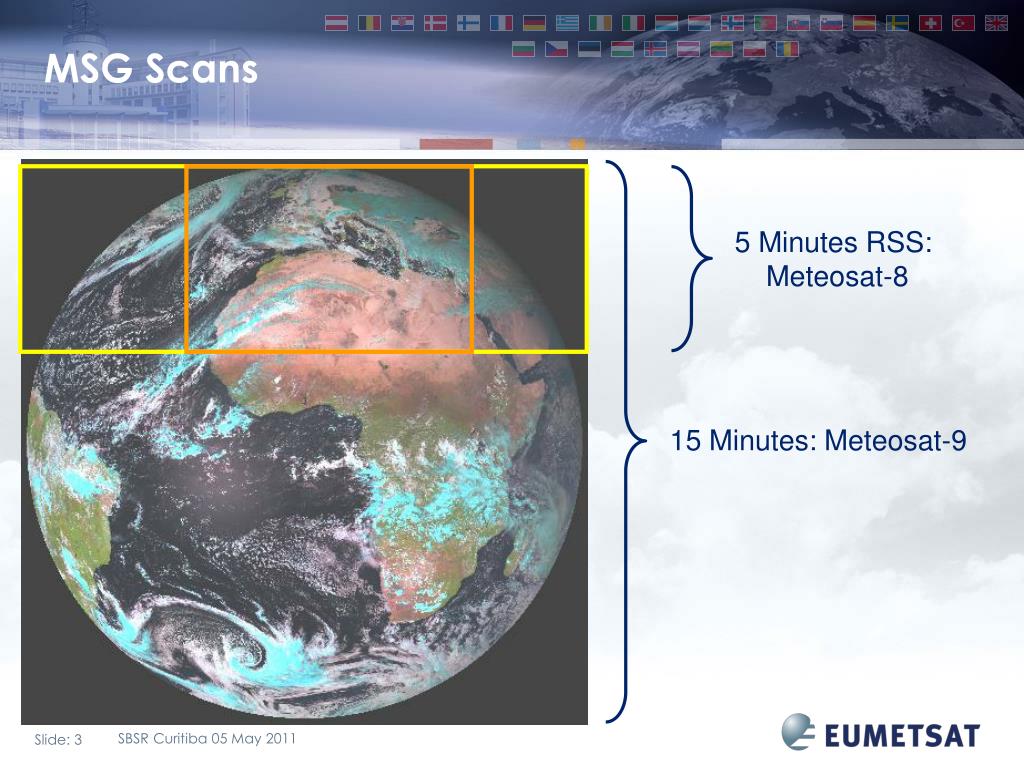Viewport: 1024px width, 768px height.
Task: Click the Ireland flag icon
Action: [600, 24]
